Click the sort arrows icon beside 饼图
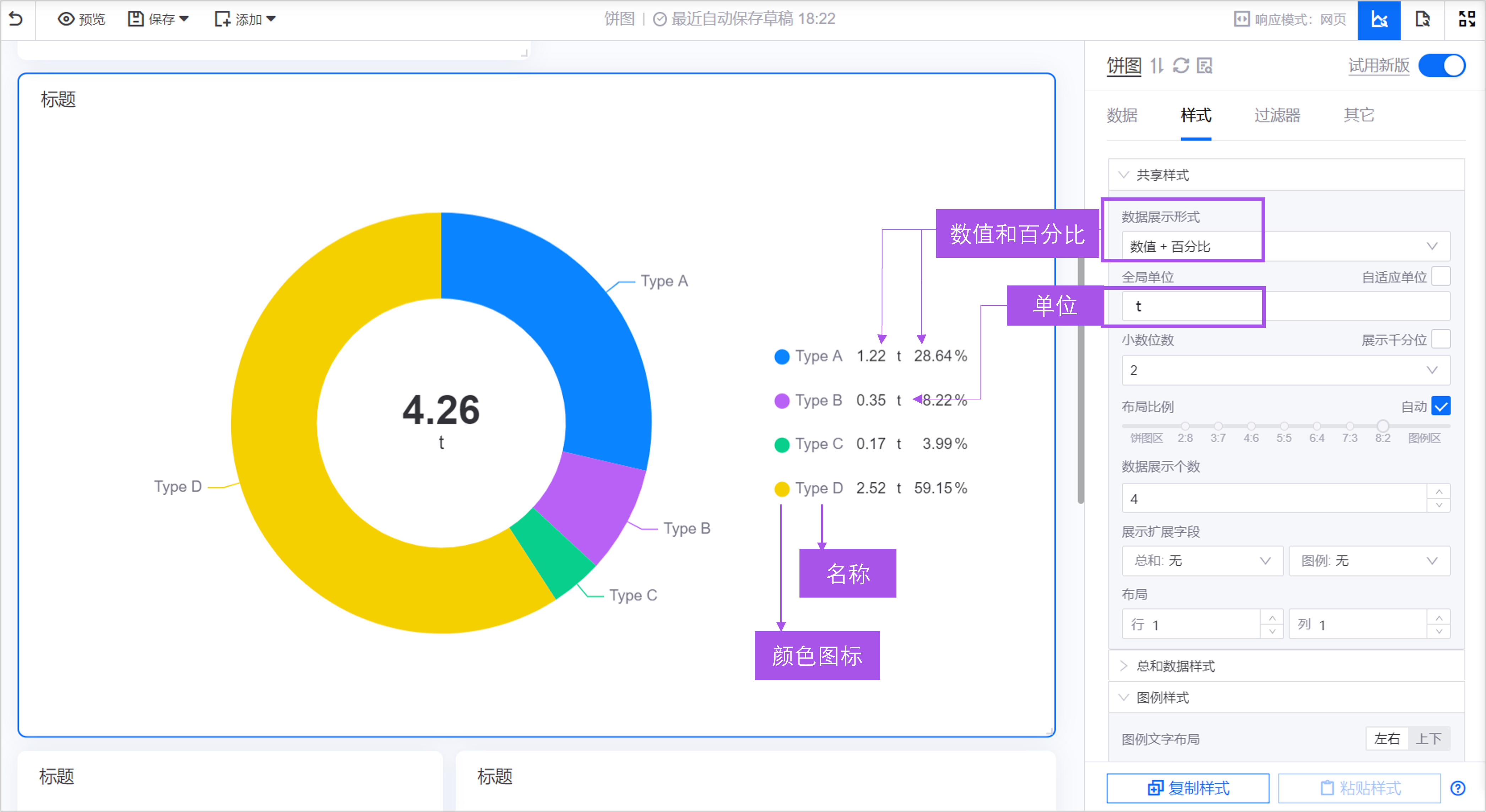Viewport: 1486px width, 812px height. tap(1157, 66)
